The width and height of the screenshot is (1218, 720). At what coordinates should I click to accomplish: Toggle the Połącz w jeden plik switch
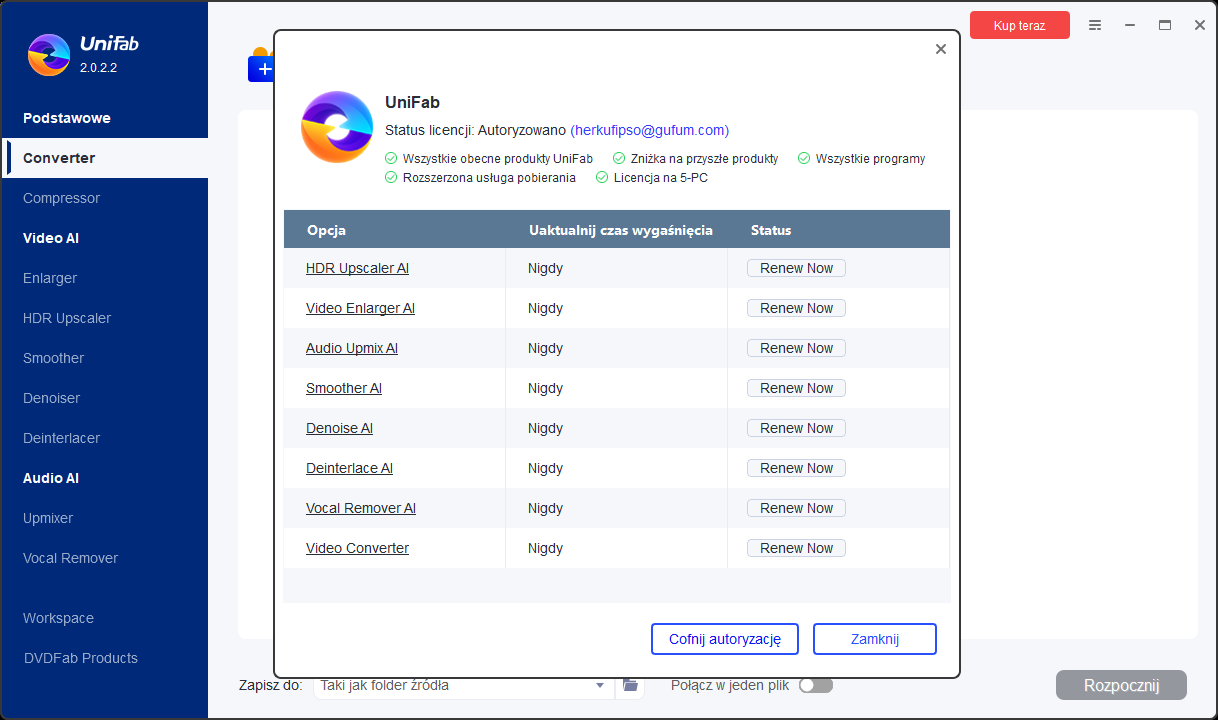click(x=816, y=685)
